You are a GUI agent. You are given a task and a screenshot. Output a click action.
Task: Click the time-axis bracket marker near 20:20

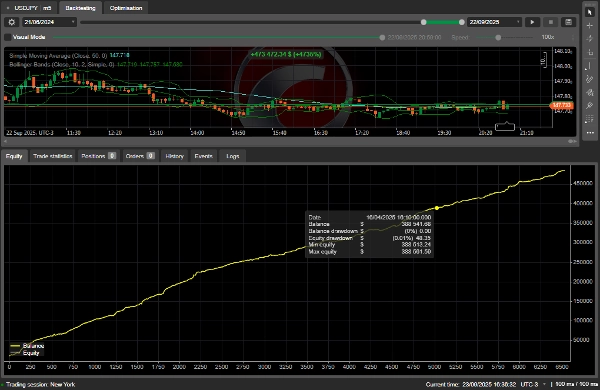coord(505,126)
